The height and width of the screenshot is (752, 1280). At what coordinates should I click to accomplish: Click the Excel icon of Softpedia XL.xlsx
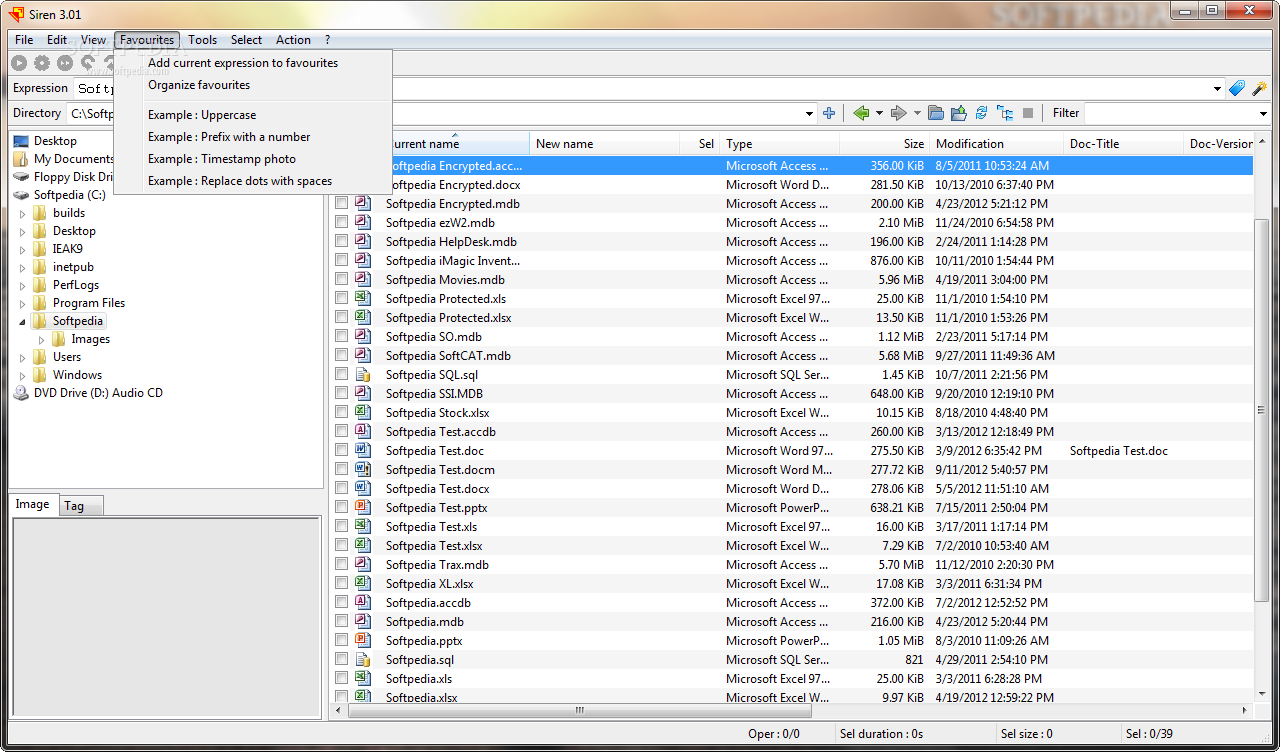point(364,583)
